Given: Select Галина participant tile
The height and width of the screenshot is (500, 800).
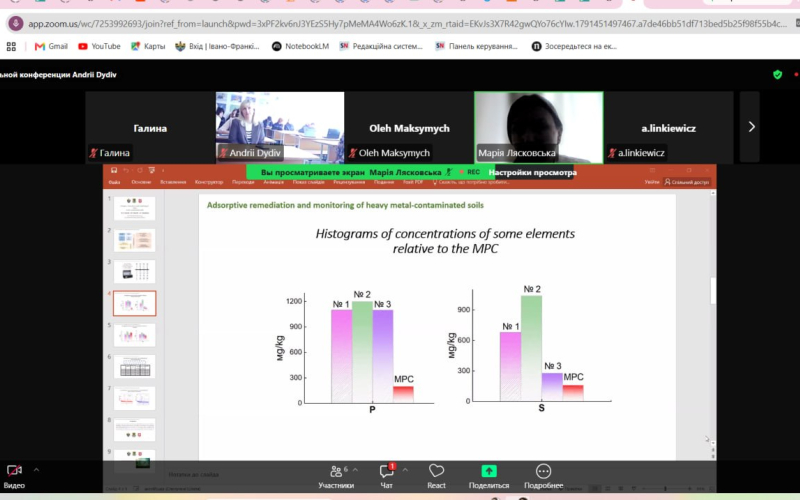Looking at the screenshot, I should (x=150, y=128).
